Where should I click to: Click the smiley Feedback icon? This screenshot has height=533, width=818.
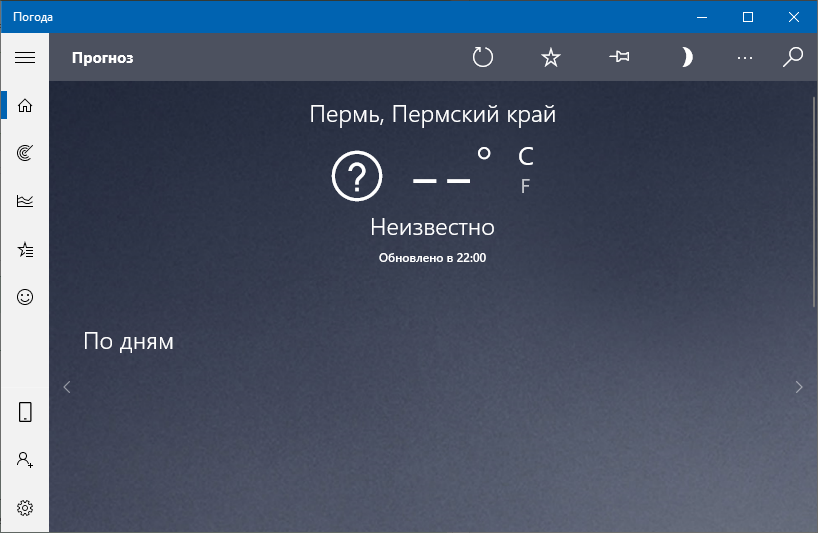click(25, 297)
